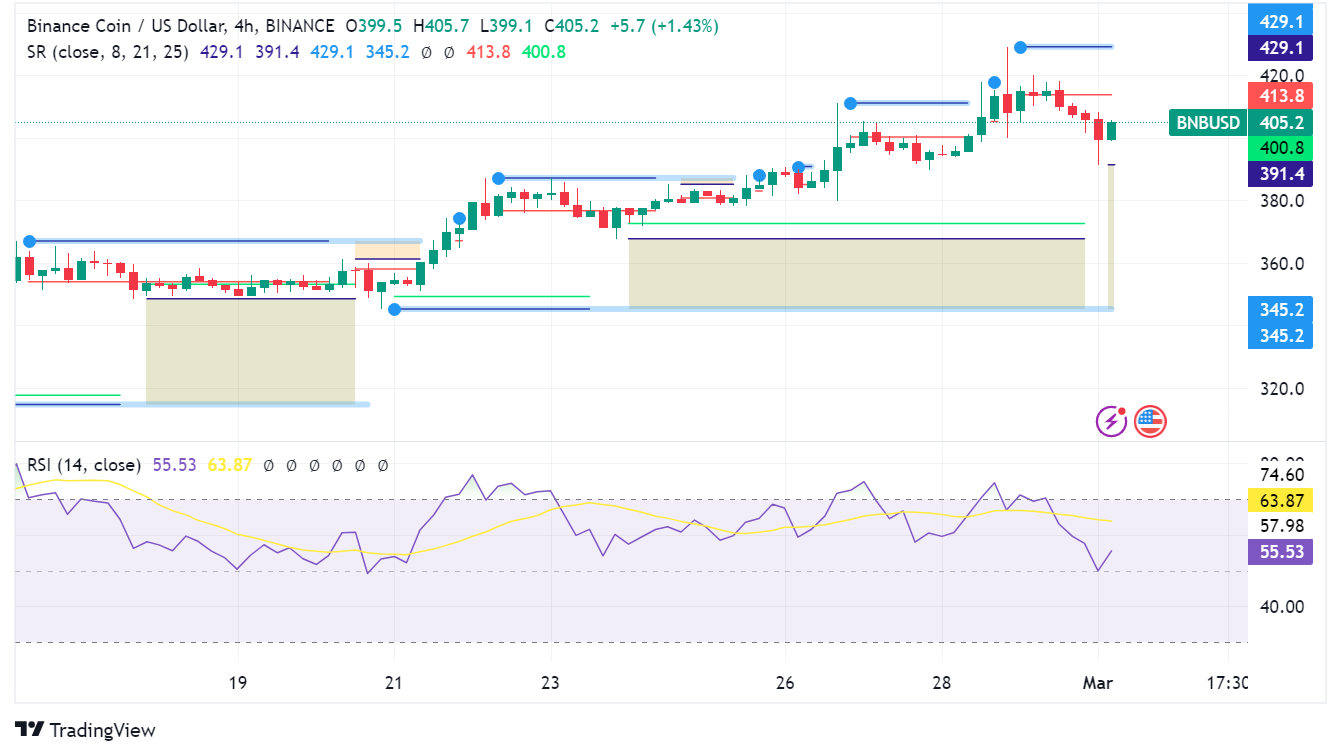The image size is (1341, 756).
Task: Click the 380.0 price scale tick
Action: pos(1281,201)
